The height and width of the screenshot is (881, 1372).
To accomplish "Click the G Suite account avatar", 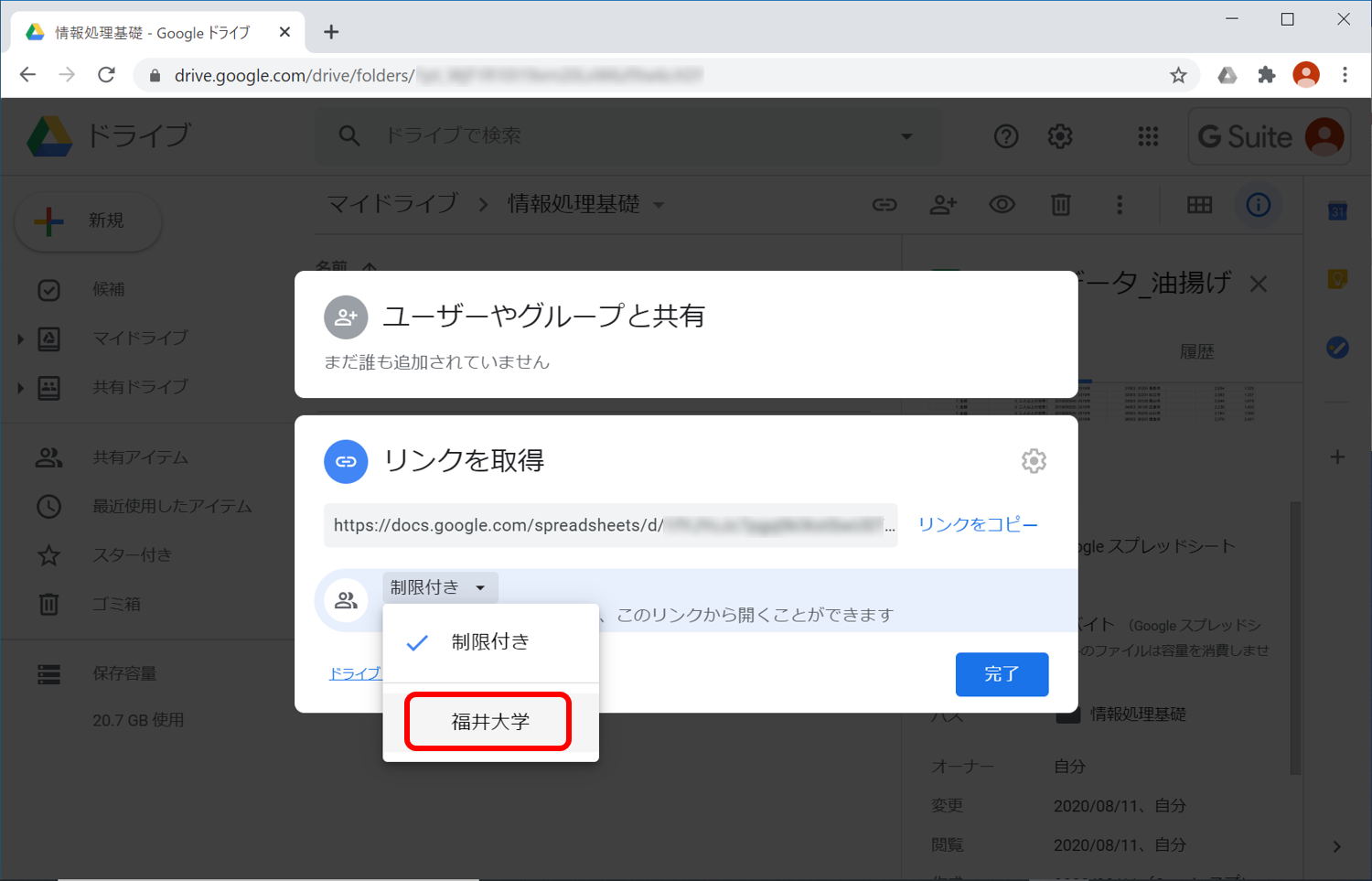I will (1324, 136).
